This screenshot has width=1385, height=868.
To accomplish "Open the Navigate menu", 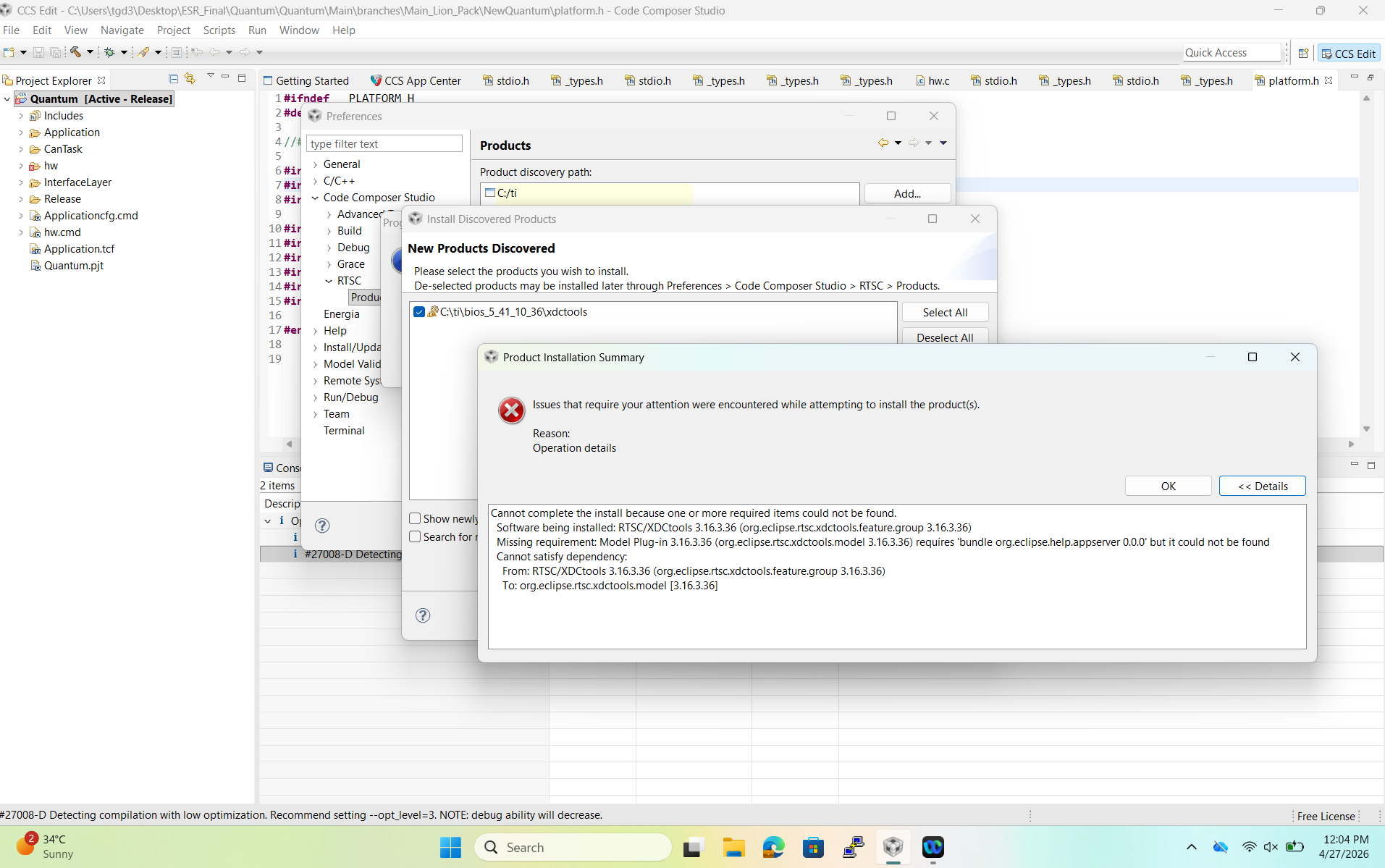I will pos(122,30).
